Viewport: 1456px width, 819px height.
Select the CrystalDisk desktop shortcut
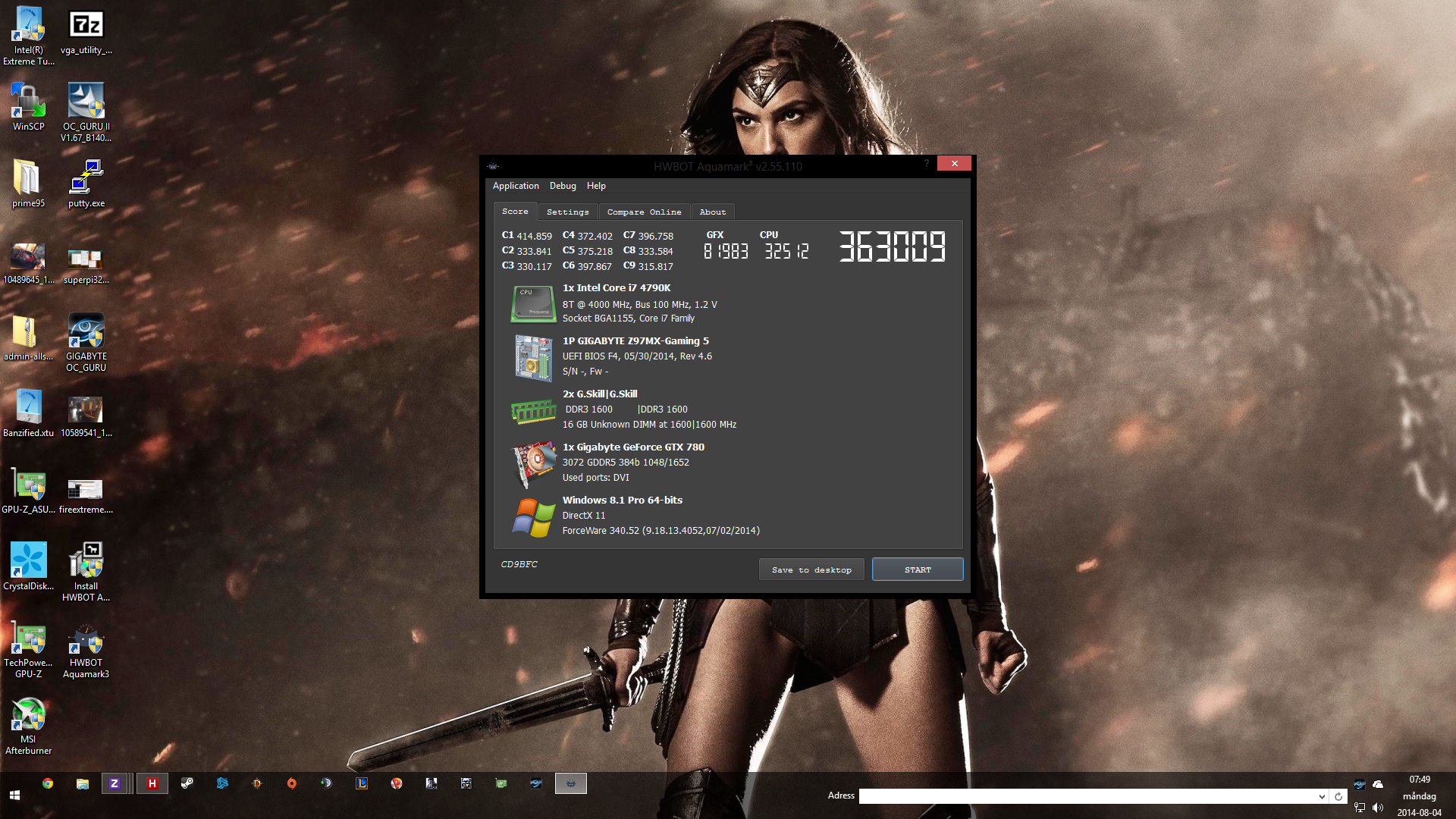28,566
